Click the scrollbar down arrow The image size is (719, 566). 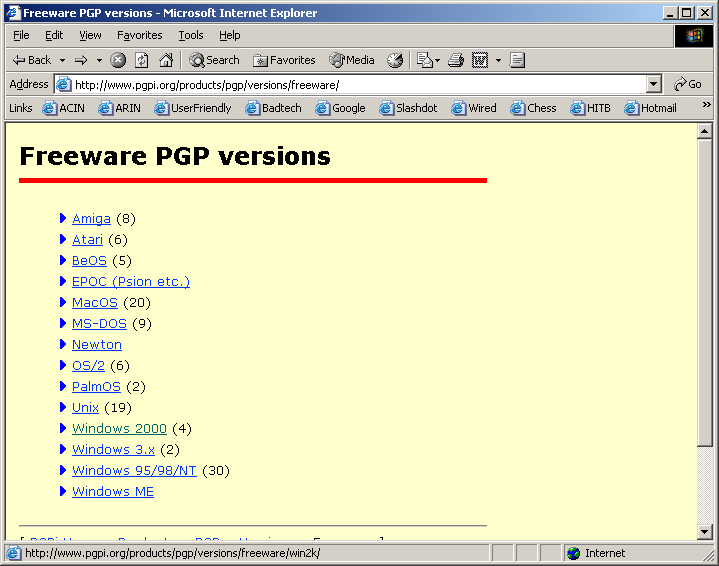tap(705, 532)
